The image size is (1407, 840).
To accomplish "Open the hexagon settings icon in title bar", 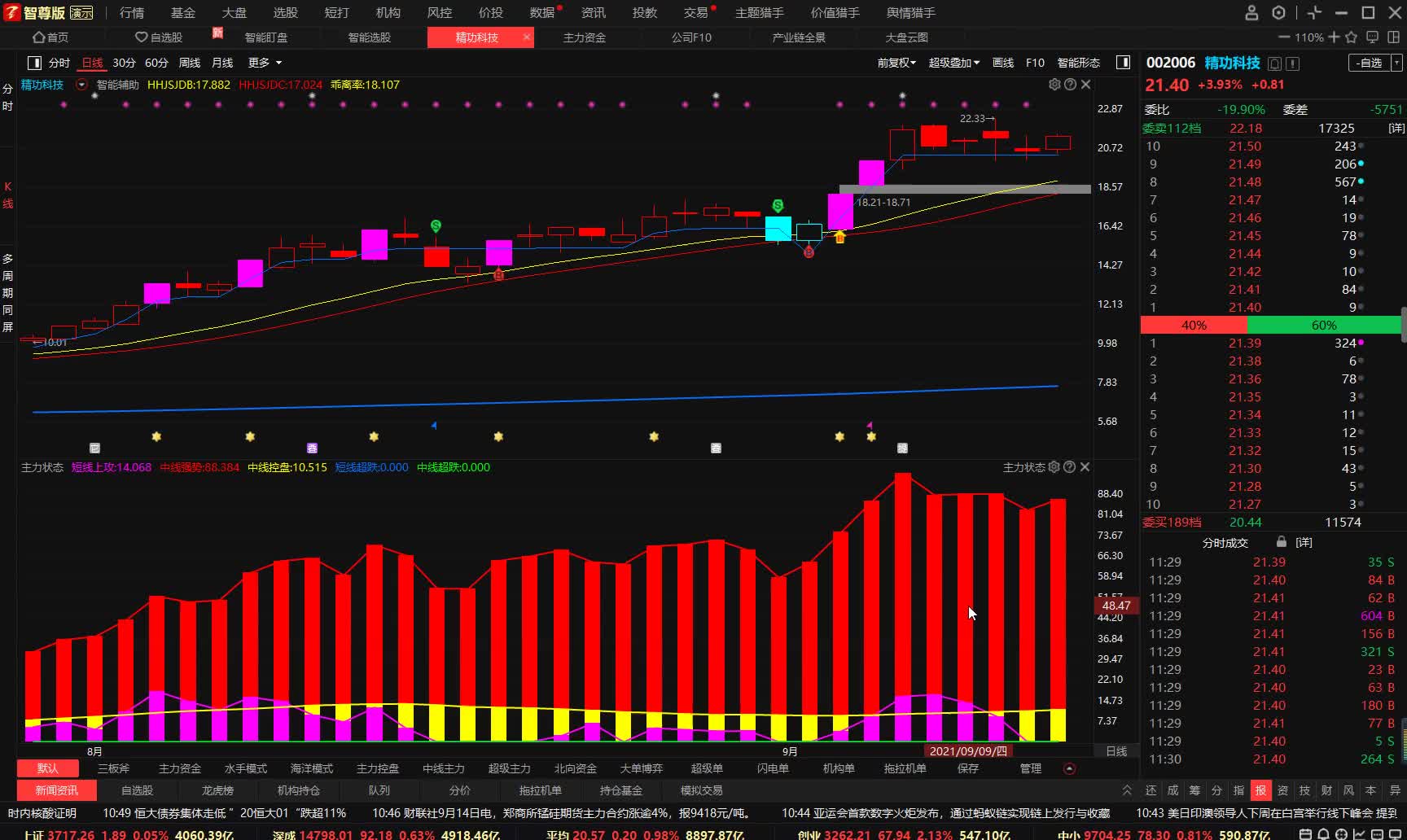I will [x=1278, y=13].
